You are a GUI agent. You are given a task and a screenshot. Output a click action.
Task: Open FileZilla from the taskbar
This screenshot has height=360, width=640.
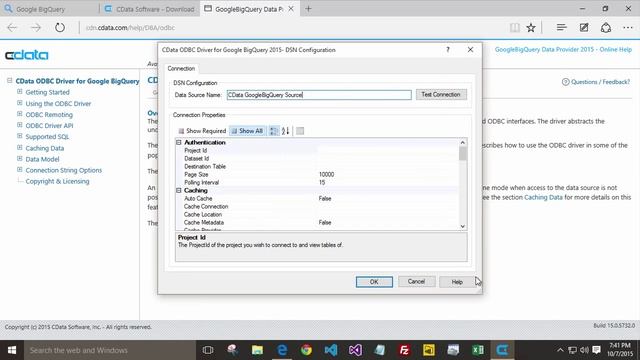point(404,350)
